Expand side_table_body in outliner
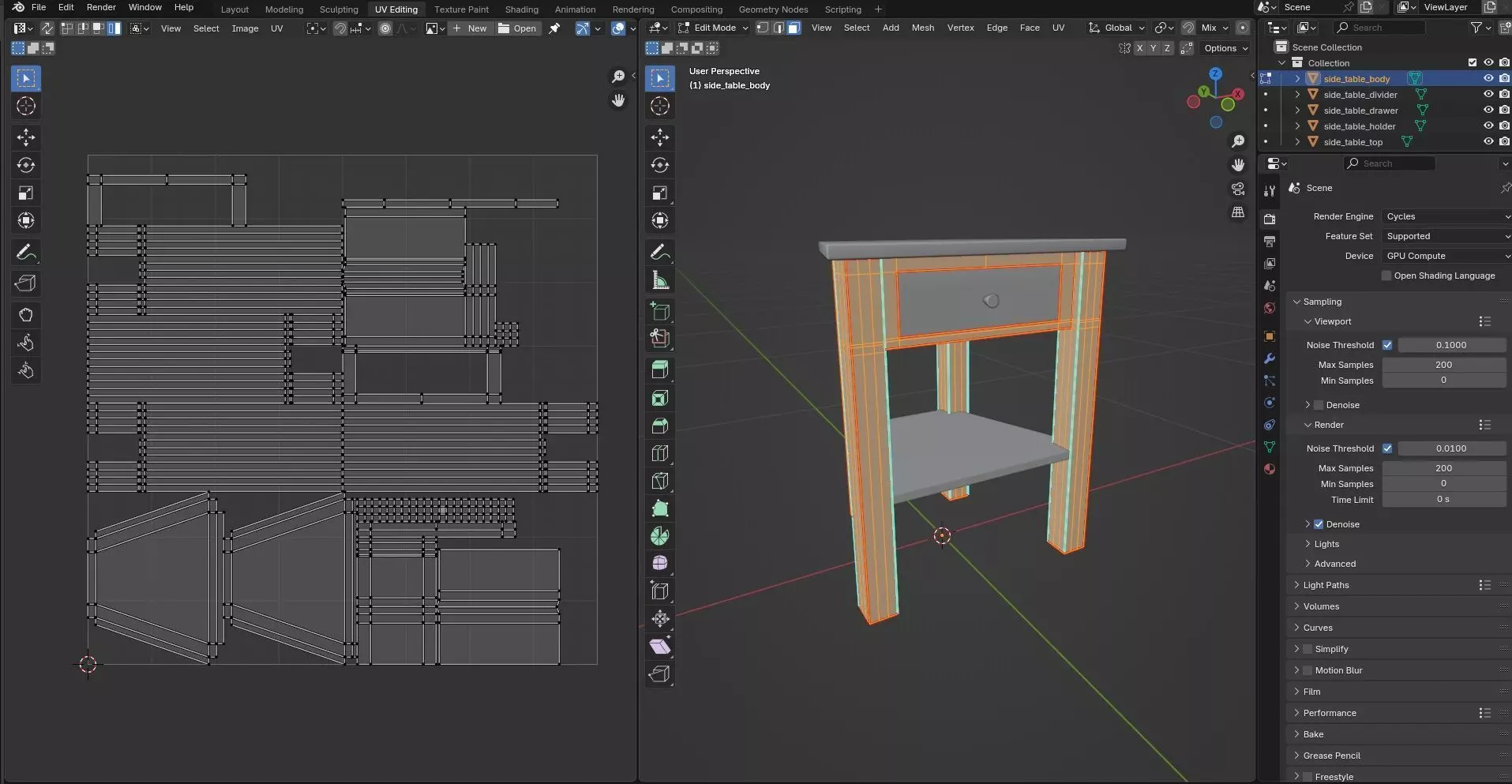This screenshot has width=1512, height=784. [1297, 78]
